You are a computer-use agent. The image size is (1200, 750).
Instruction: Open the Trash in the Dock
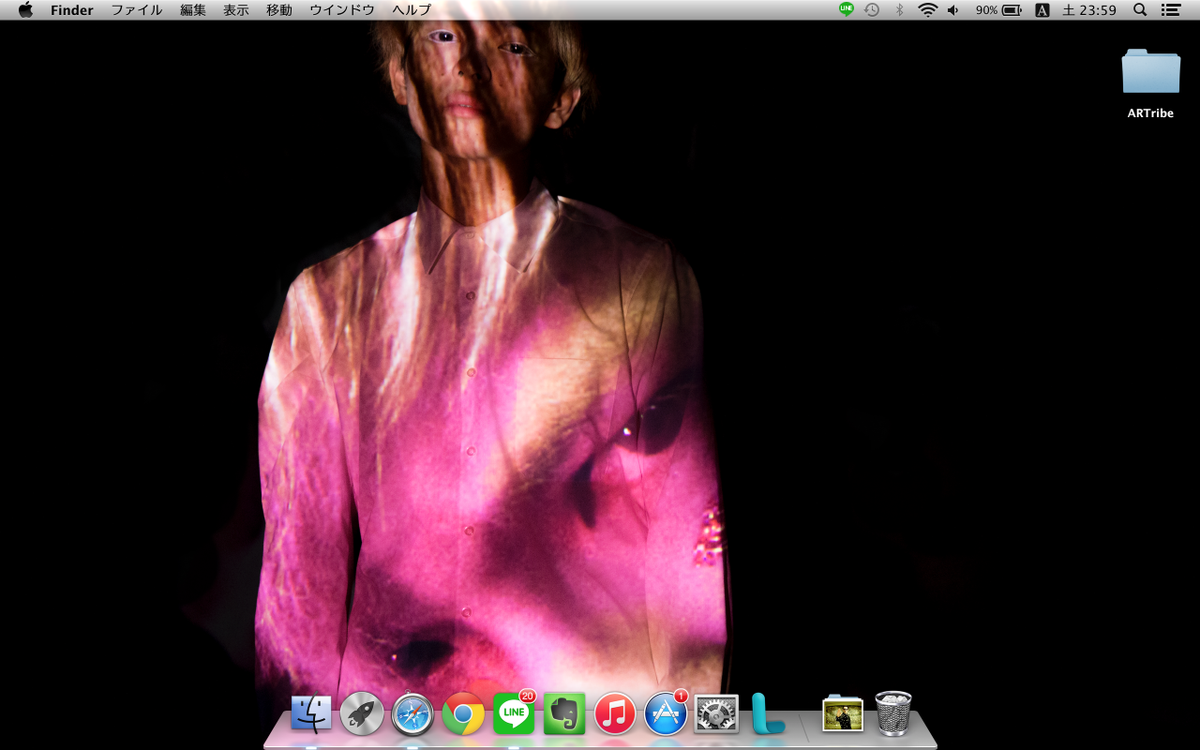tap(893, 713)
